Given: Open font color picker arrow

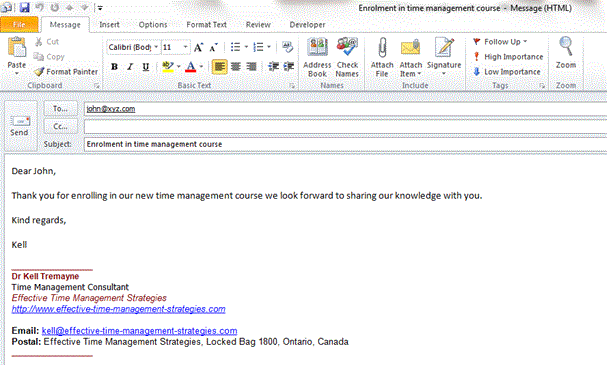Looking at the screenshot, I should [201, 67].
